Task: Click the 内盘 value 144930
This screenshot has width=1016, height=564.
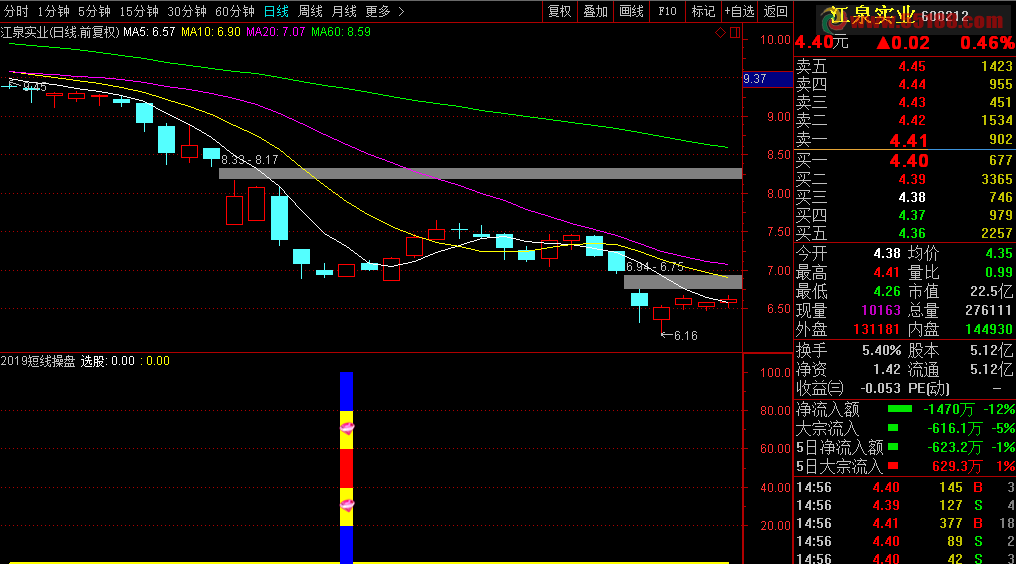Action: [x=989, y=329]
